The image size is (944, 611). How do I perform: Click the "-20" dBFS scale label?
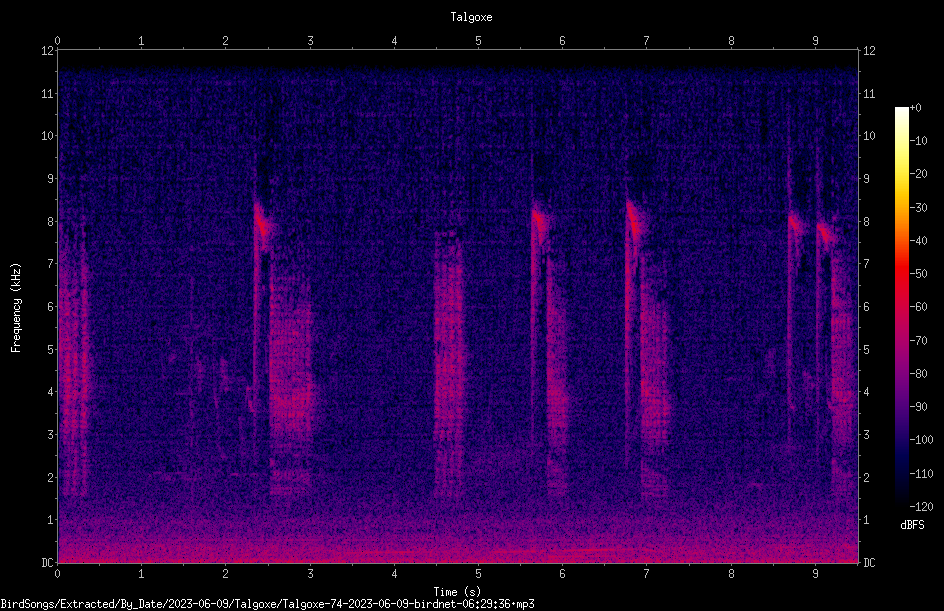coord(918,174)
